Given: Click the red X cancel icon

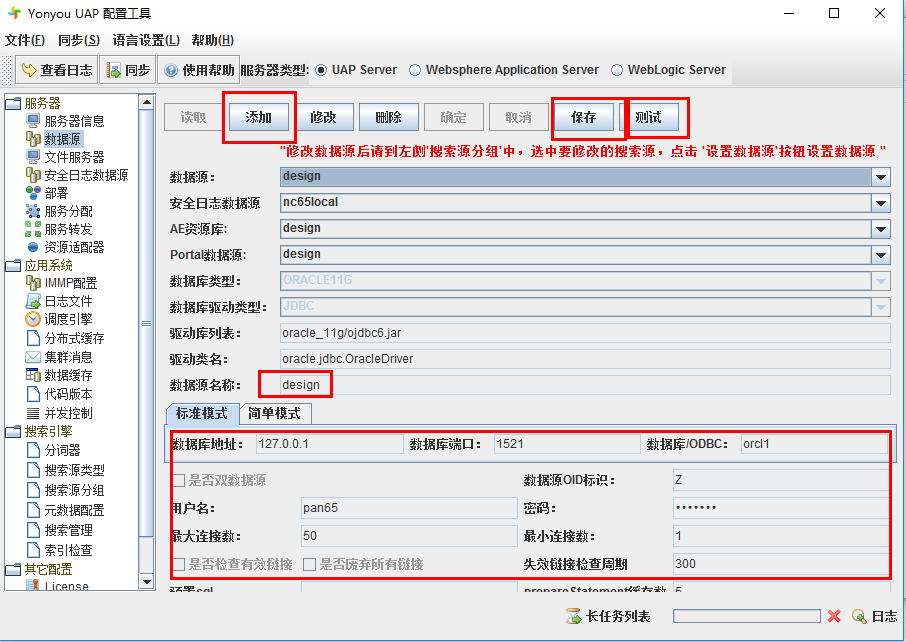Looking at the screenshot, I should pyautogui.click(x=834, y=617).
